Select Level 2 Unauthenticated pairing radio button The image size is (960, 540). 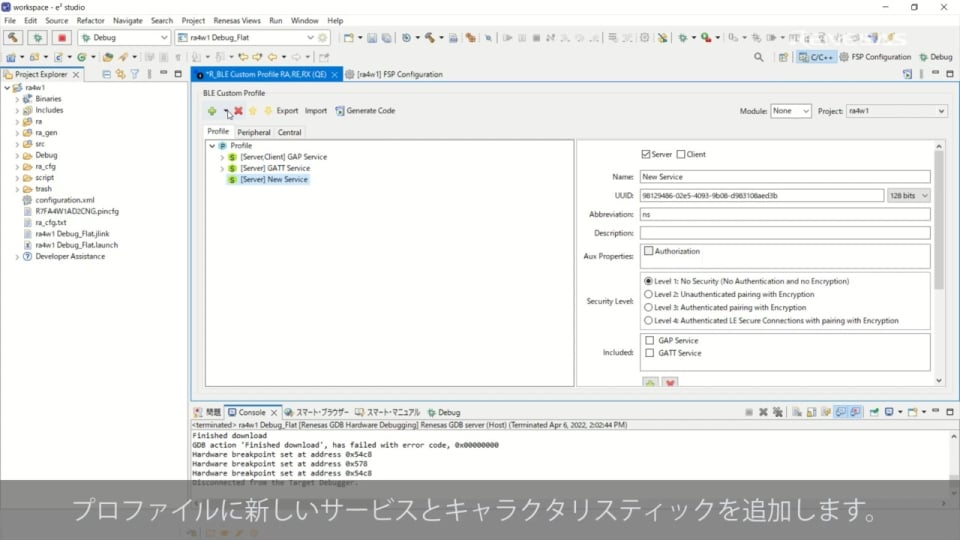click(648, 294)
